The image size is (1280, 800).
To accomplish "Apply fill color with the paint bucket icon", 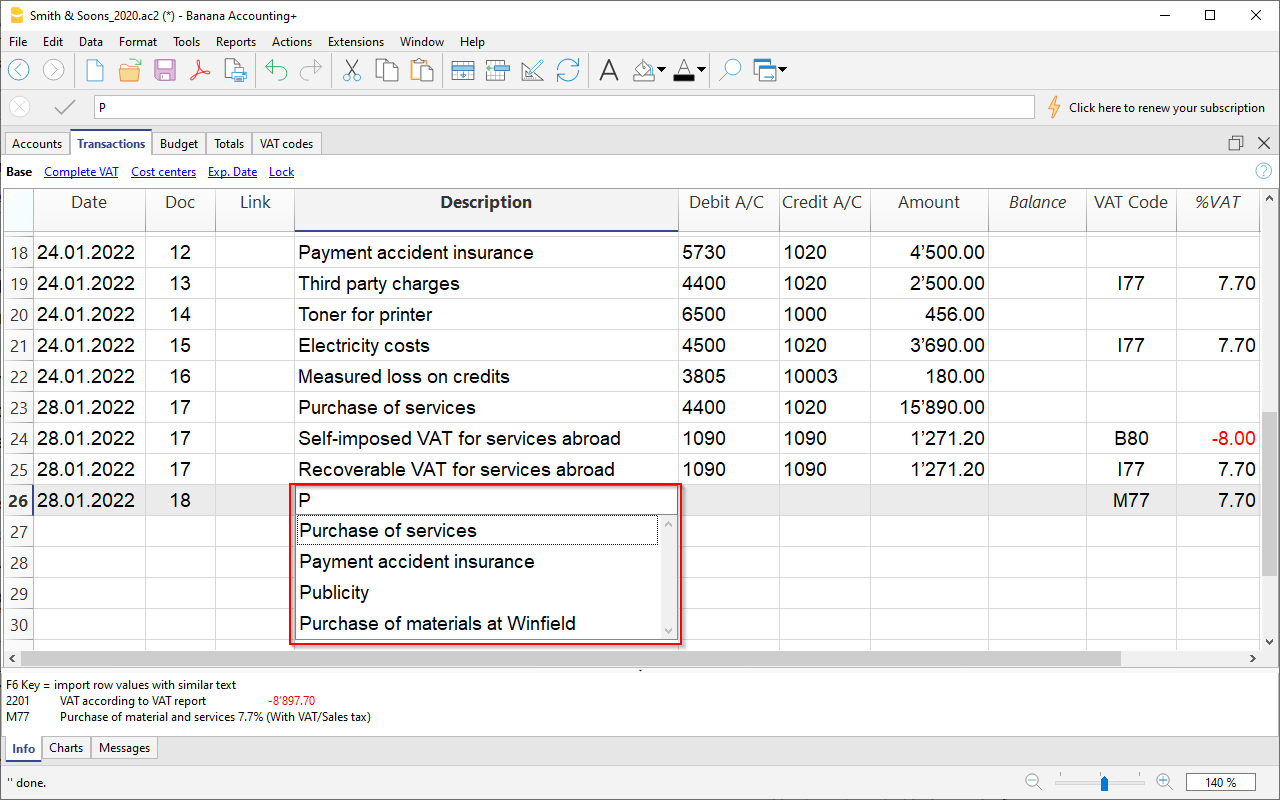I will coord(644,70).
